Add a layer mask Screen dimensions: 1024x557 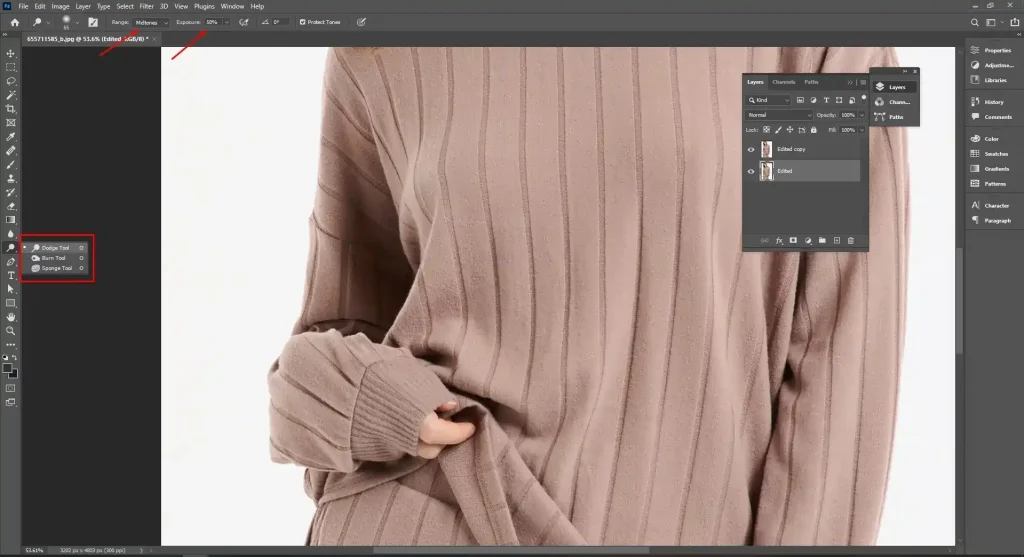coord(793,241)
